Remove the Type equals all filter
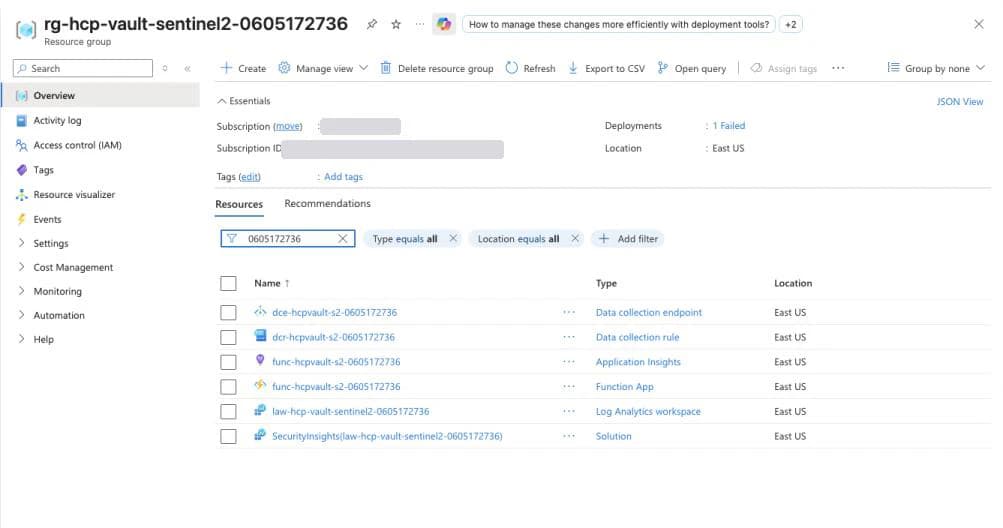The image size is (1003, 528). tap(453, 239)
